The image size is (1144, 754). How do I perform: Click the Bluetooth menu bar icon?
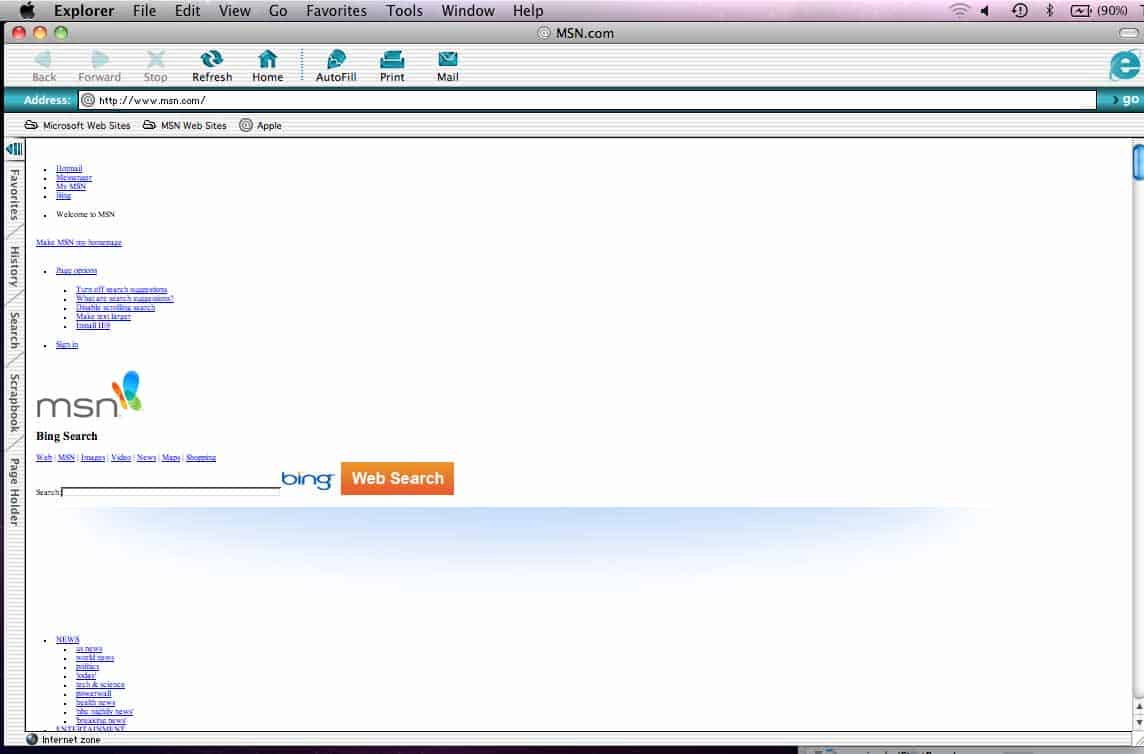1049,10
